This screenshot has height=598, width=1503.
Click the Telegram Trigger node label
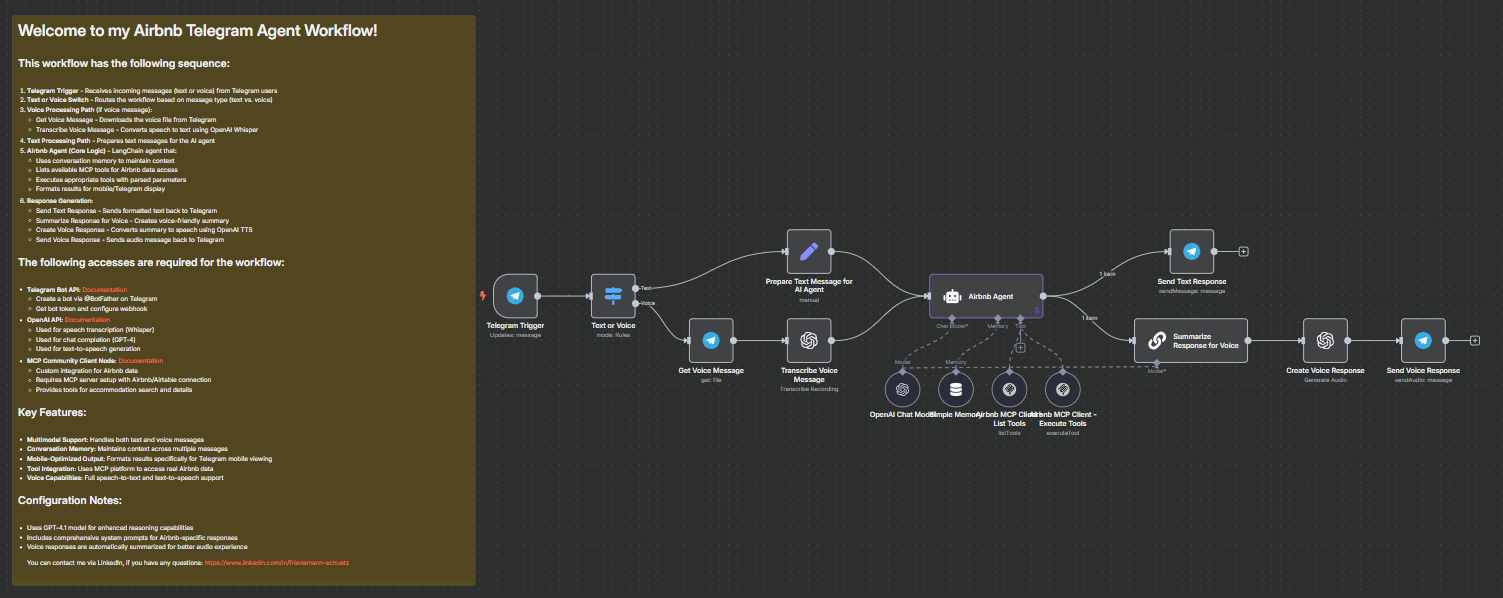[x=515, y=326]
